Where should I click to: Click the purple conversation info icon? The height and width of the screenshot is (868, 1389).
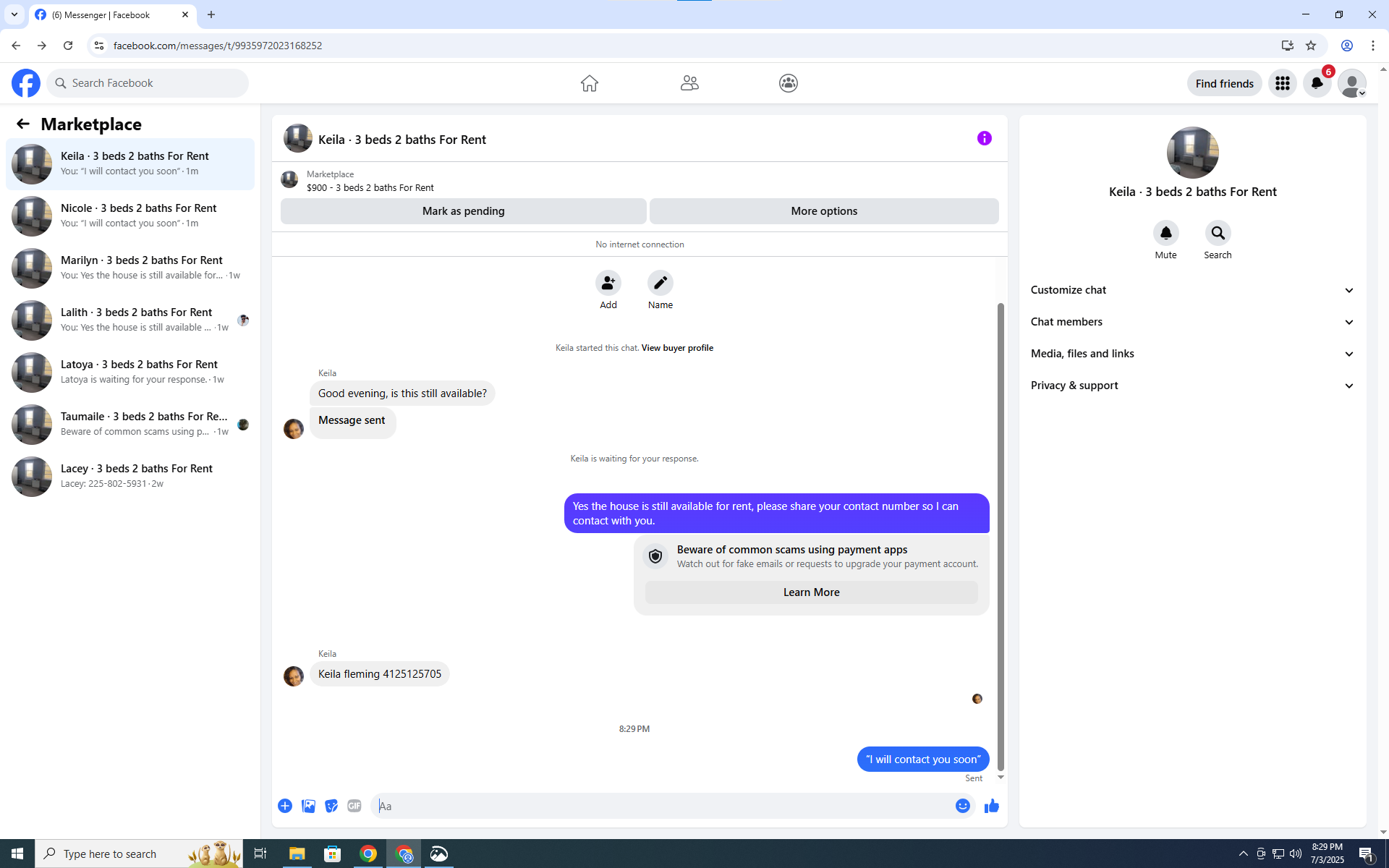point(984,138)
